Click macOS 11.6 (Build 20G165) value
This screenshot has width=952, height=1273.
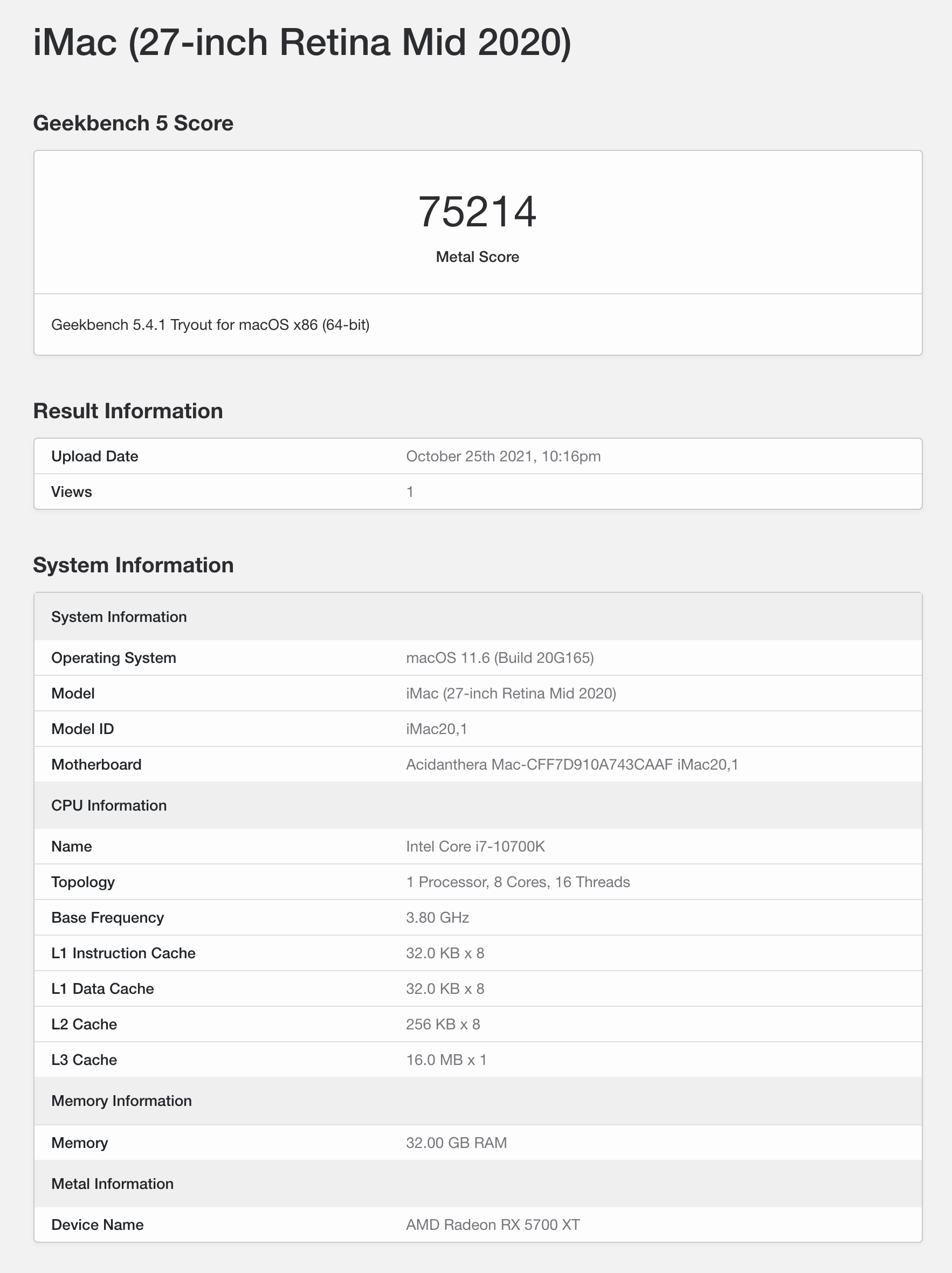pyautogui.click(x=500, y=658)
